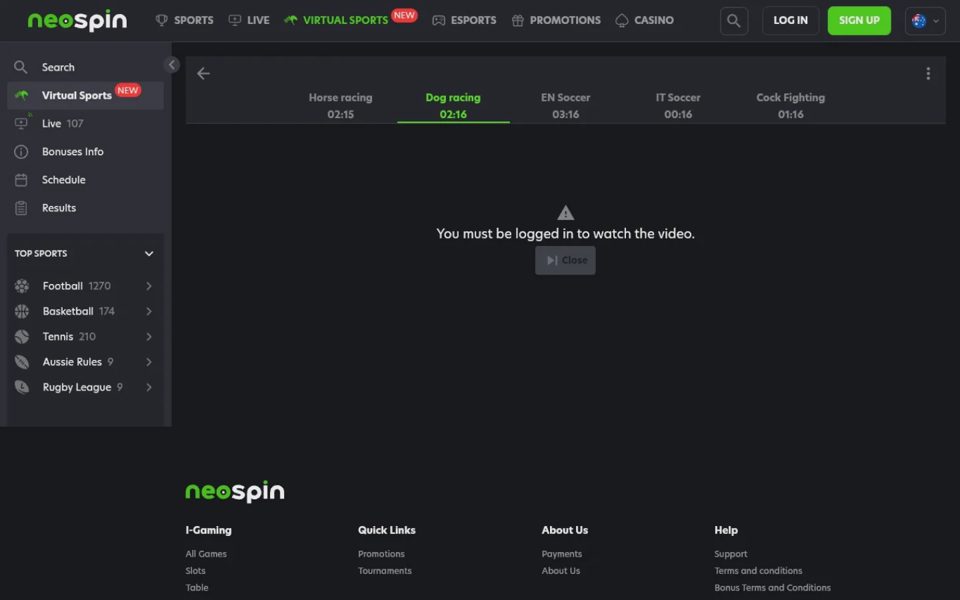Select the Dog racing tab
Image resolution: width=960 pixels, height=600 pixels.
tap(453, 105)
